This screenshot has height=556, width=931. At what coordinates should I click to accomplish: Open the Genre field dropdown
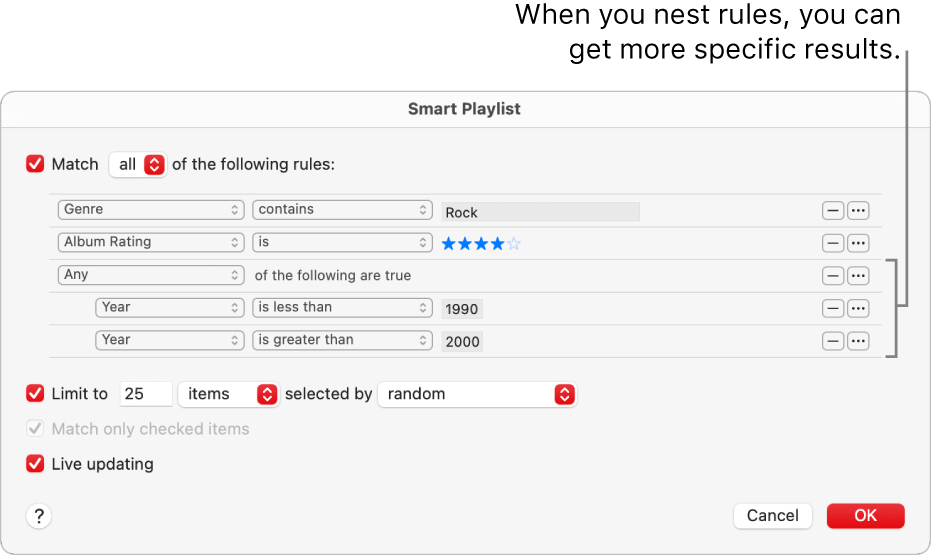(151, 210)
